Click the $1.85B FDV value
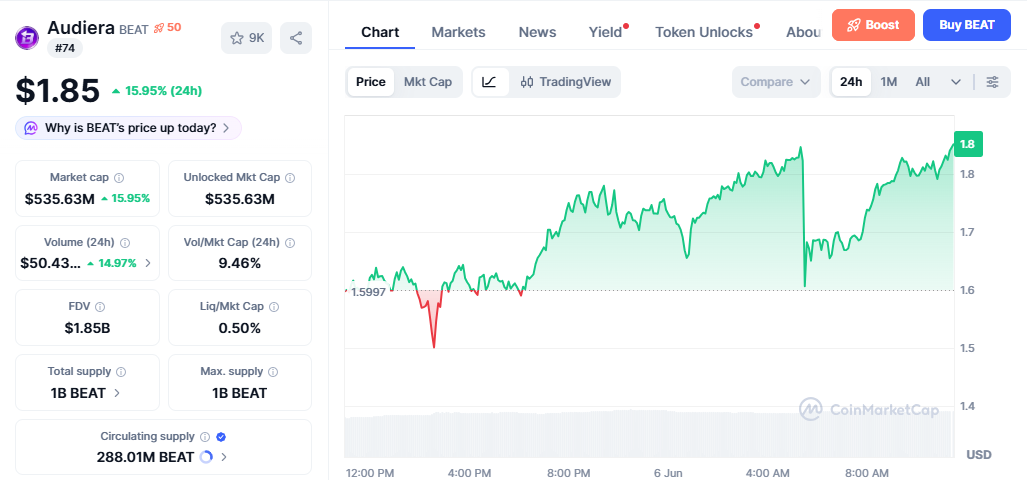Screen dimensions: 1027x480 (x=87, y=328)
